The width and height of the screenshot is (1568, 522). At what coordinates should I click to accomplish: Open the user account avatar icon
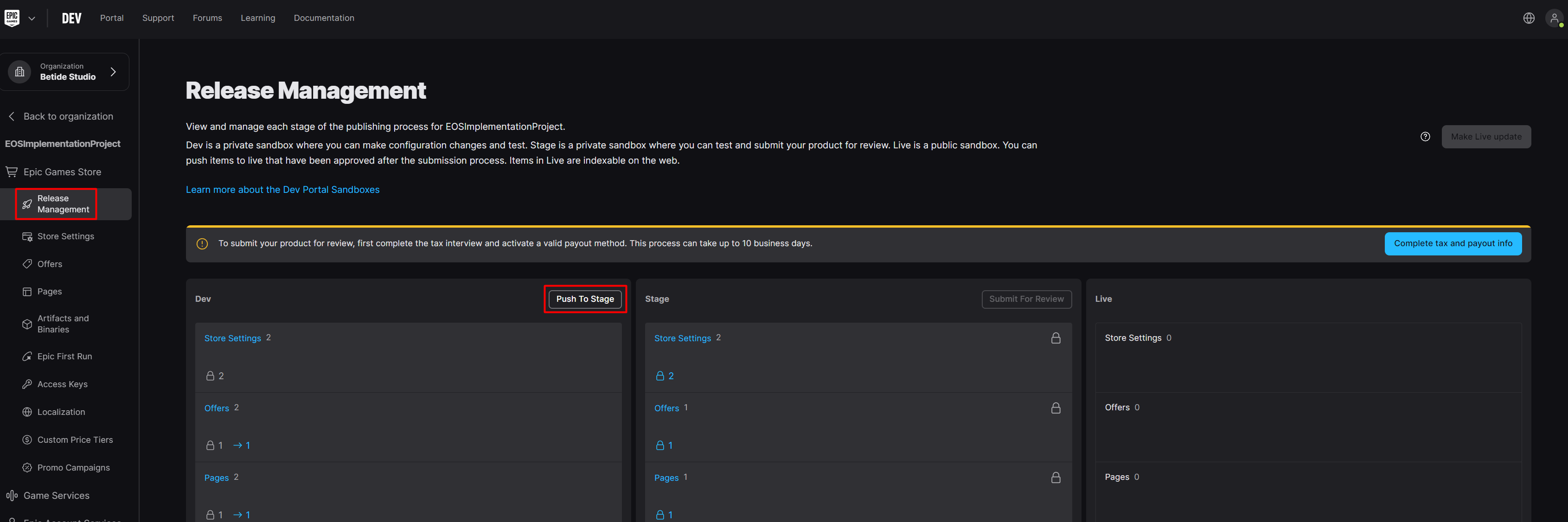(x=1554, y=18)
